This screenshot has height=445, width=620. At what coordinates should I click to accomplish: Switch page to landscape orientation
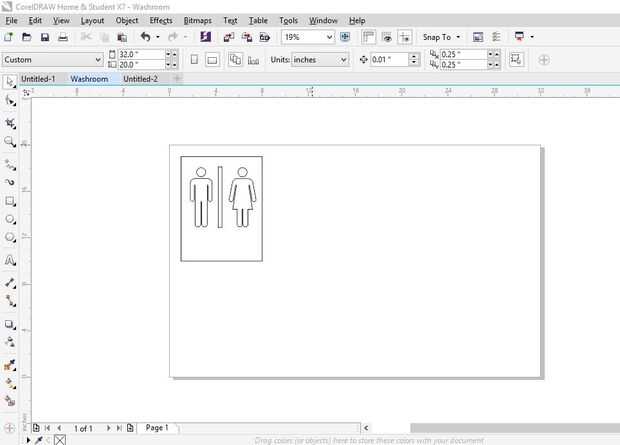click(212, 60)
